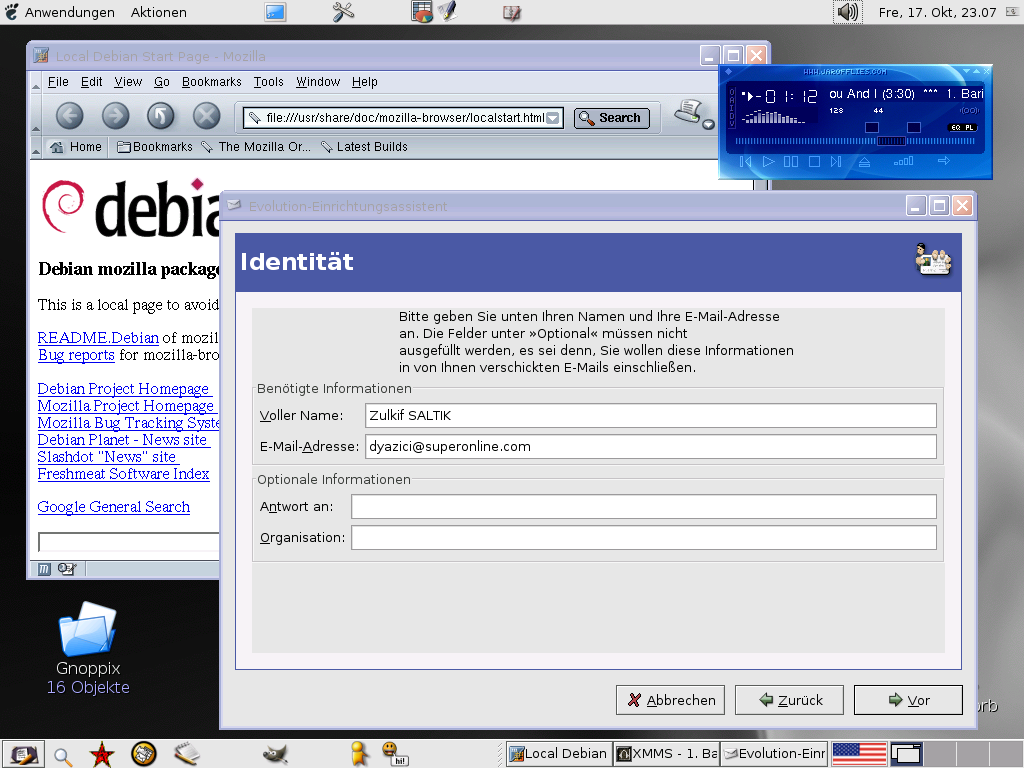Follow the README.Debian link
The width and height of the screenshot is (1024, 768).
click(x=98, y=338)
